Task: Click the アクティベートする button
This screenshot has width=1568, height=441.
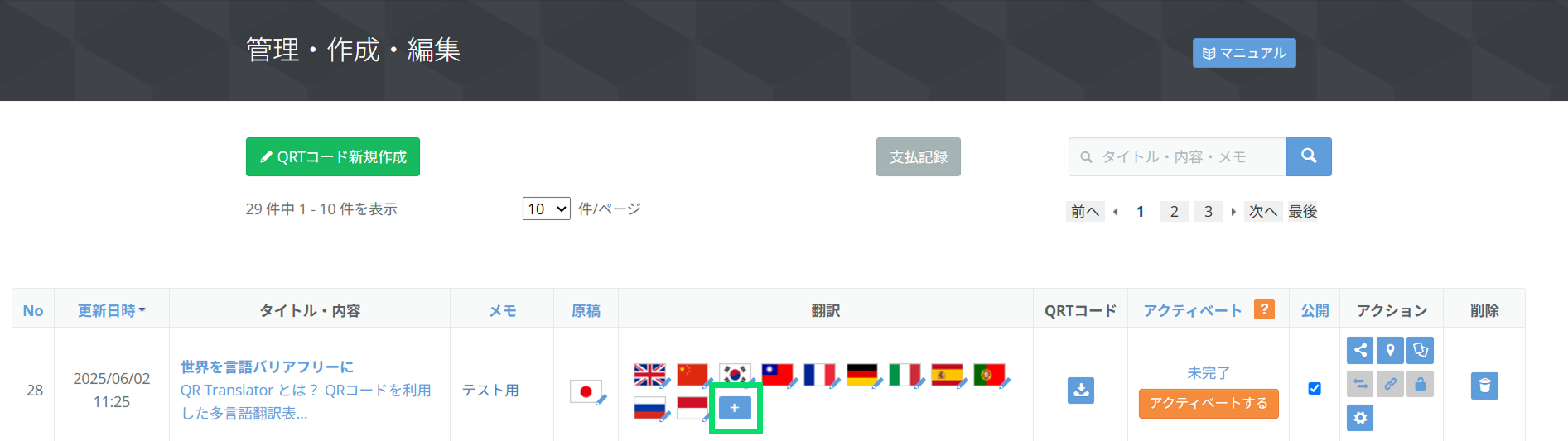Action: (x=1209, y=403)
